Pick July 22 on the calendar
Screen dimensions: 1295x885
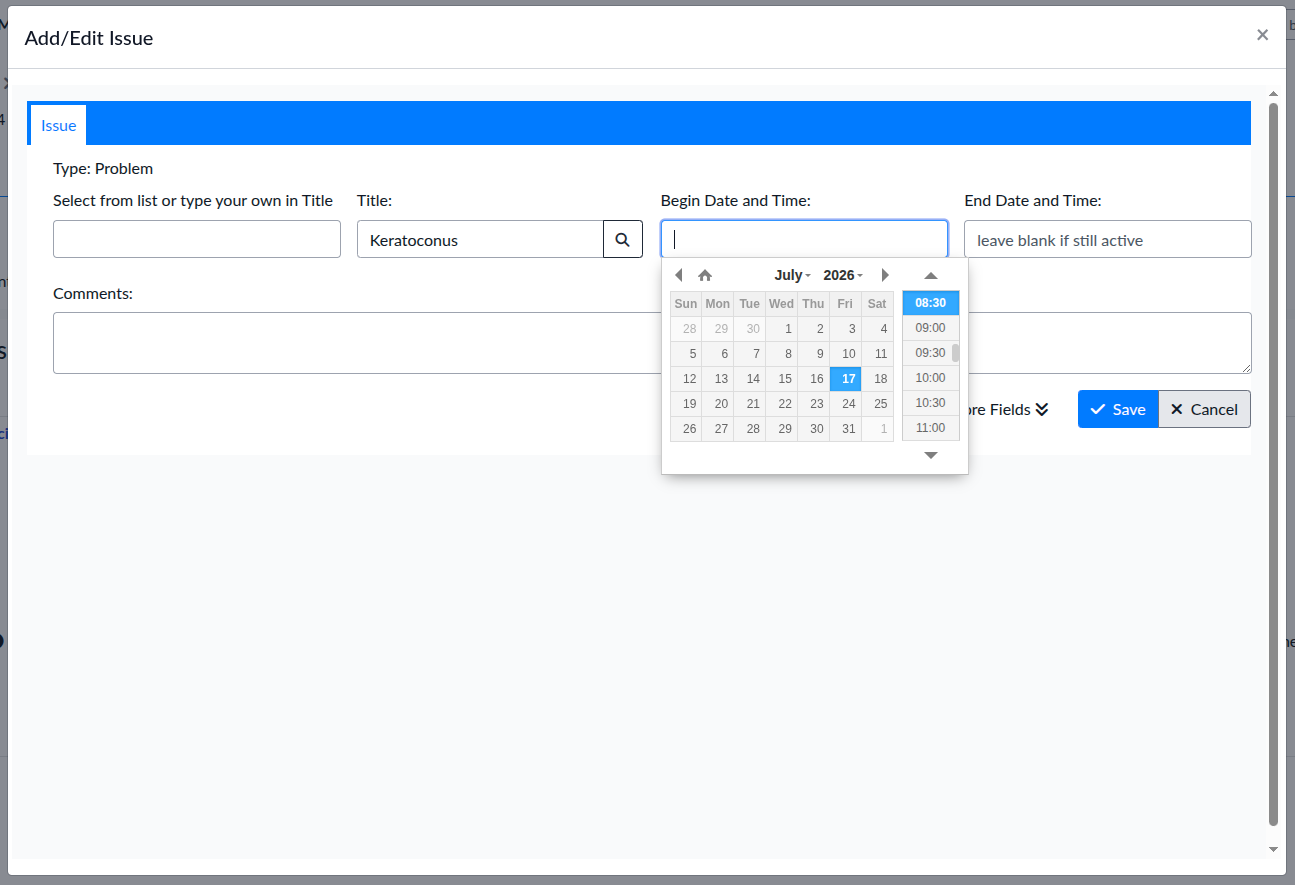pos(782,404)
